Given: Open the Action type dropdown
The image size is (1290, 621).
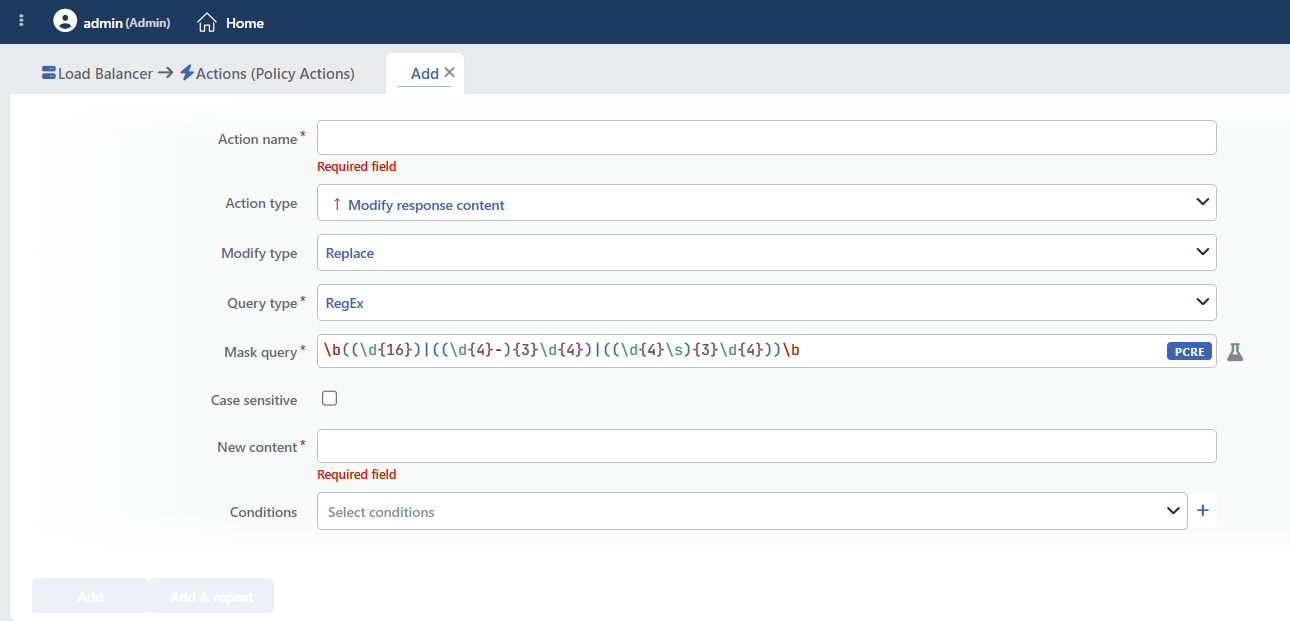Looking at the screenshot, I should [x=767, y=203].
